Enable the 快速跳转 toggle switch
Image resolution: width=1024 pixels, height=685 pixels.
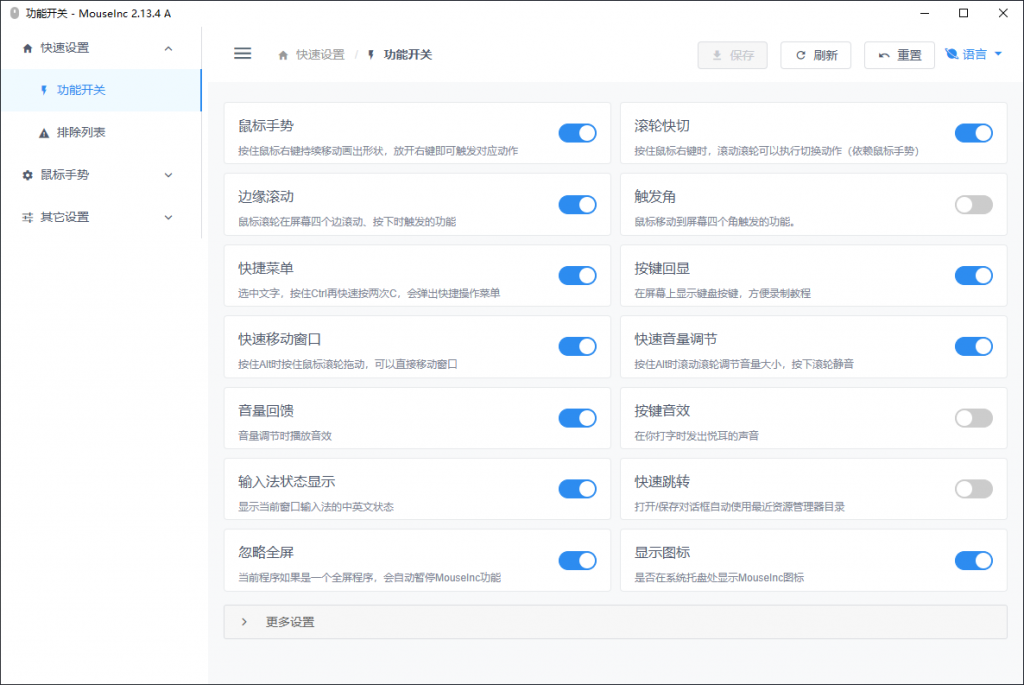pos(973,489)
